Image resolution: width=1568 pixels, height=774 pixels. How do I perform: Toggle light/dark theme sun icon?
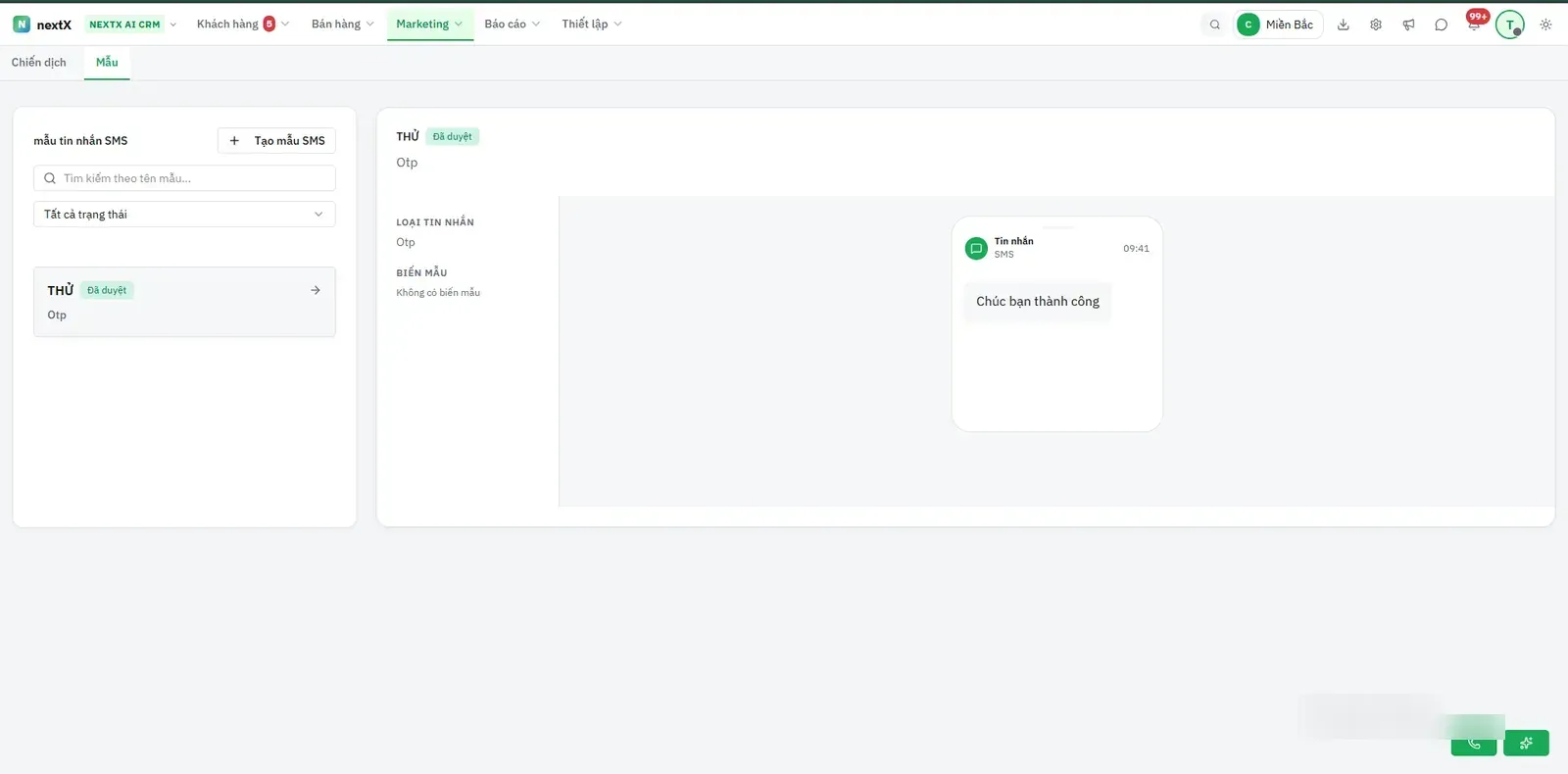1545,24
